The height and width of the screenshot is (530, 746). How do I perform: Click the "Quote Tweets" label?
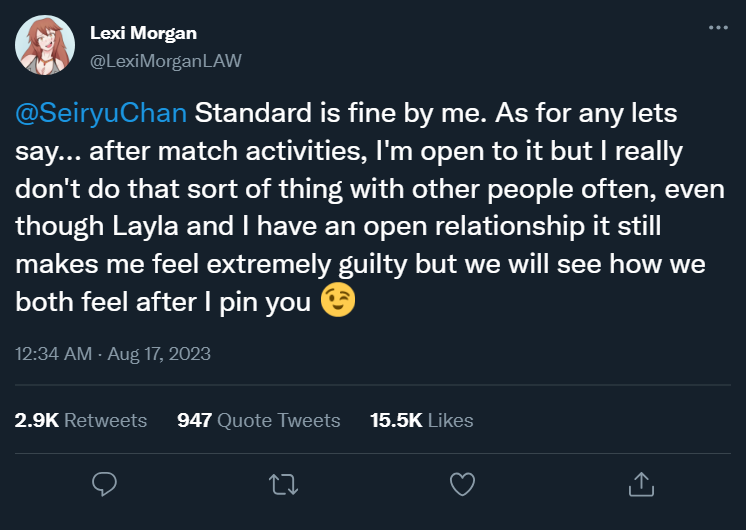[x=279, y=421]
